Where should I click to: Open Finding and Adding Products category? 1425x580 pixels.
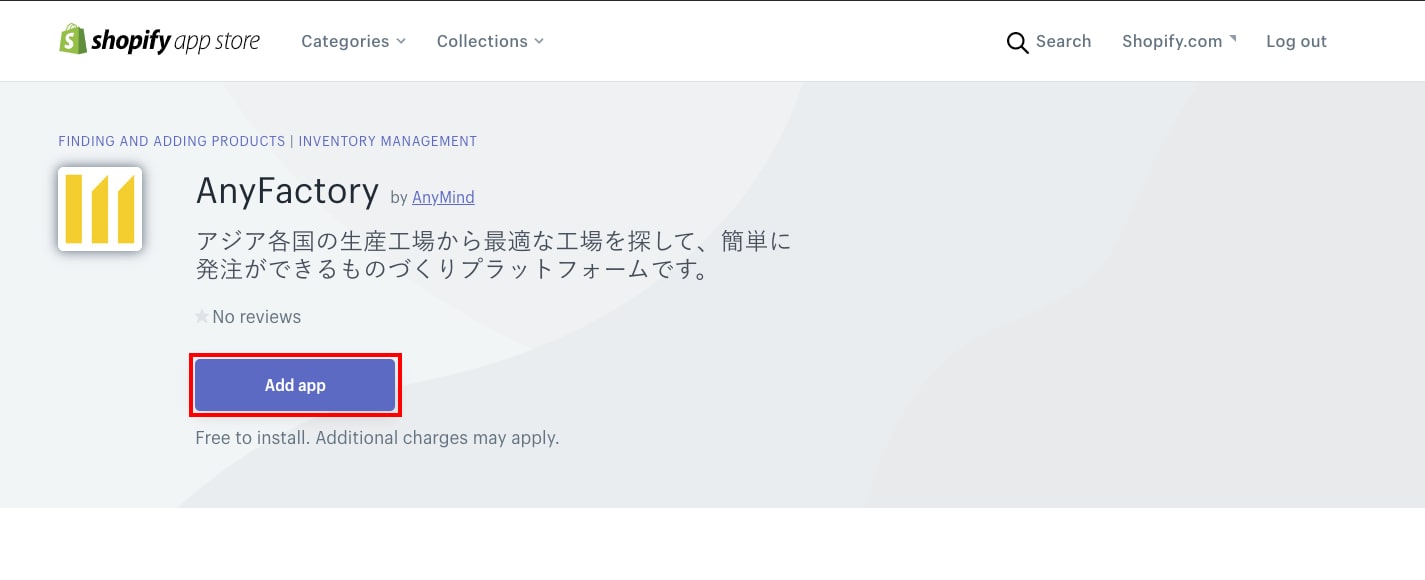pyautogui.click(x=172, y=141)
